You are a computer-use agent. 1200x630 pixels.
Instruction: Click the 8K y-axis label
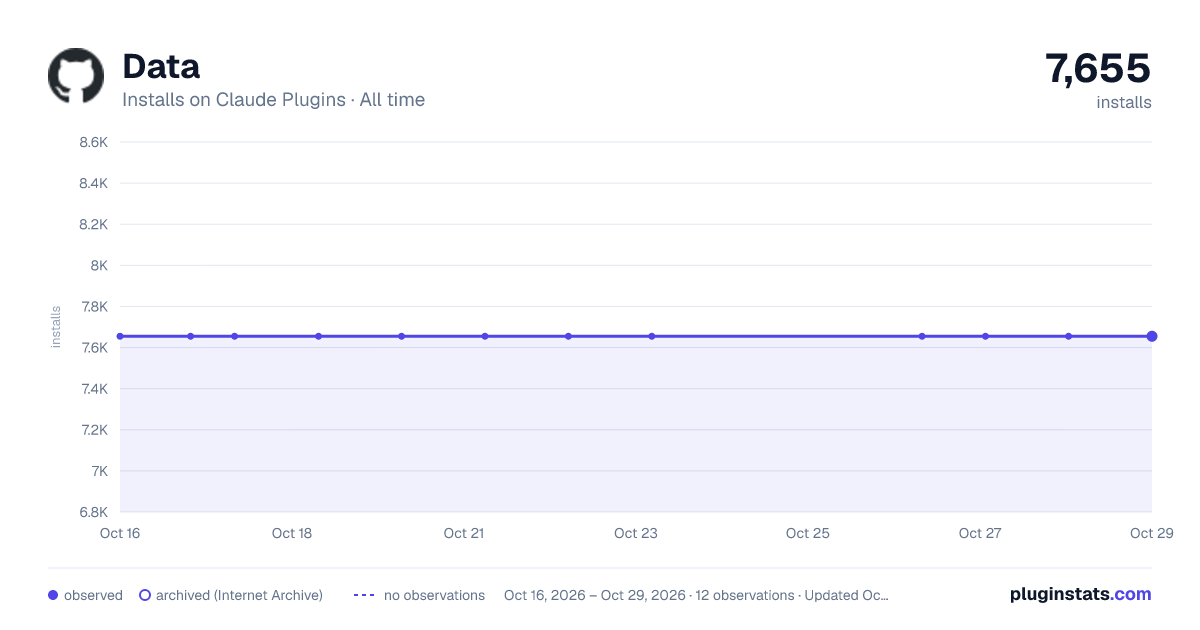[x=99, y=265]
